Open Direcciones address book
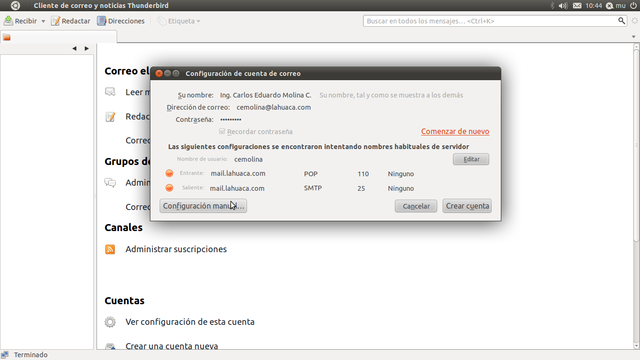 pos(121,21)
